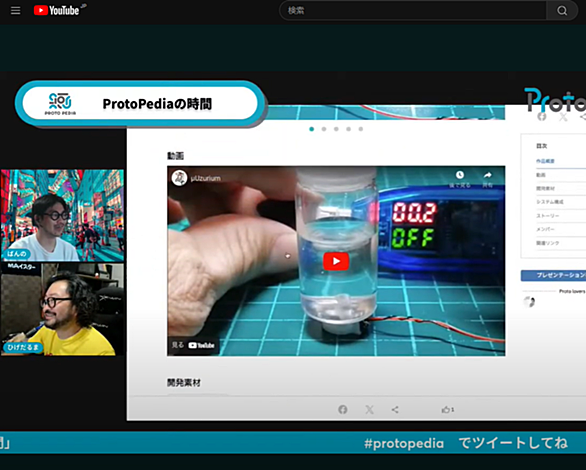Share on Facebook from the bottom bar
Screen dimensions: 586x470
[343, 409]
